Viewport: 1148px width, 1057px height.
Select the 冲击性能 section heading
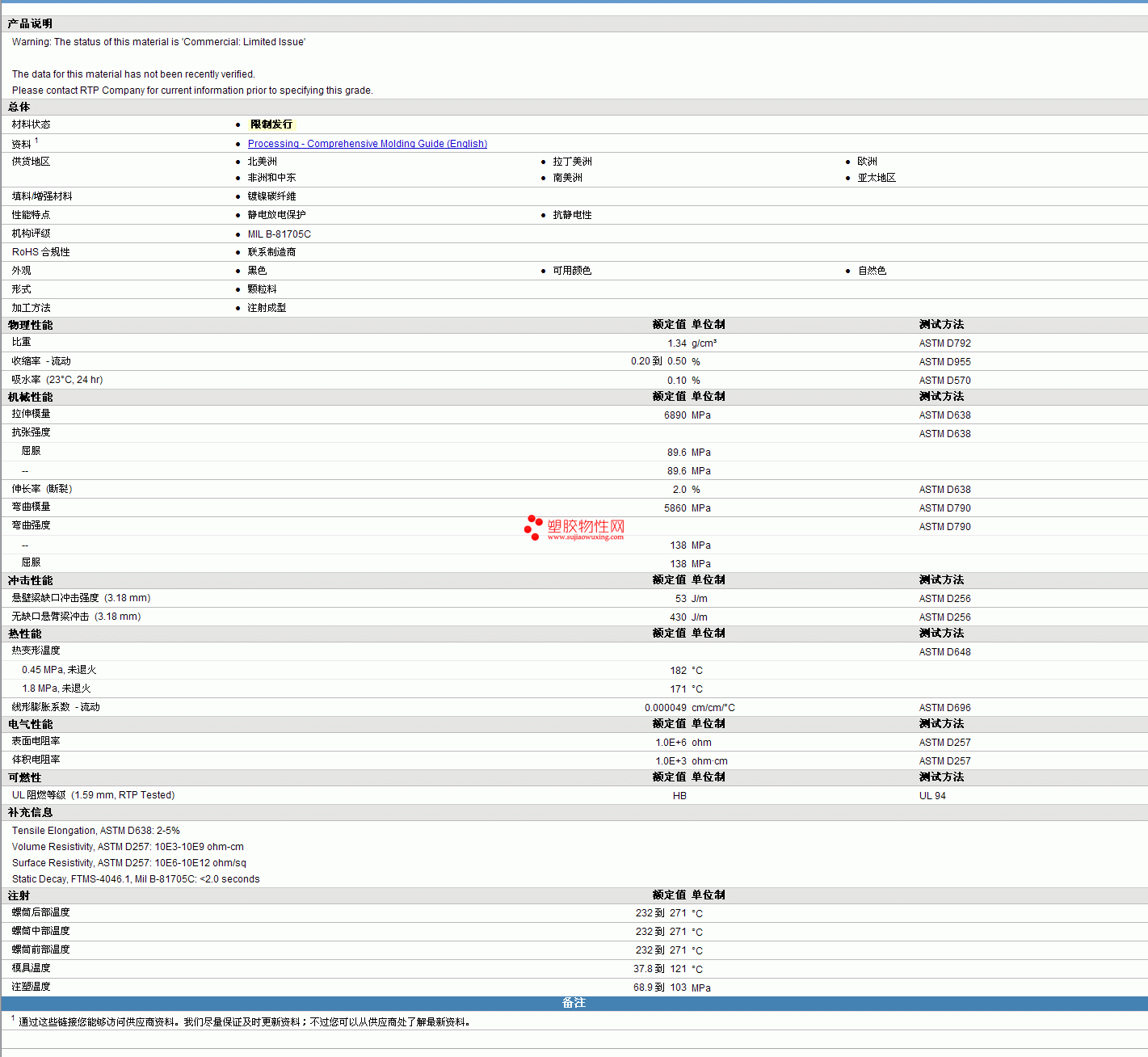tap(31, 580)
